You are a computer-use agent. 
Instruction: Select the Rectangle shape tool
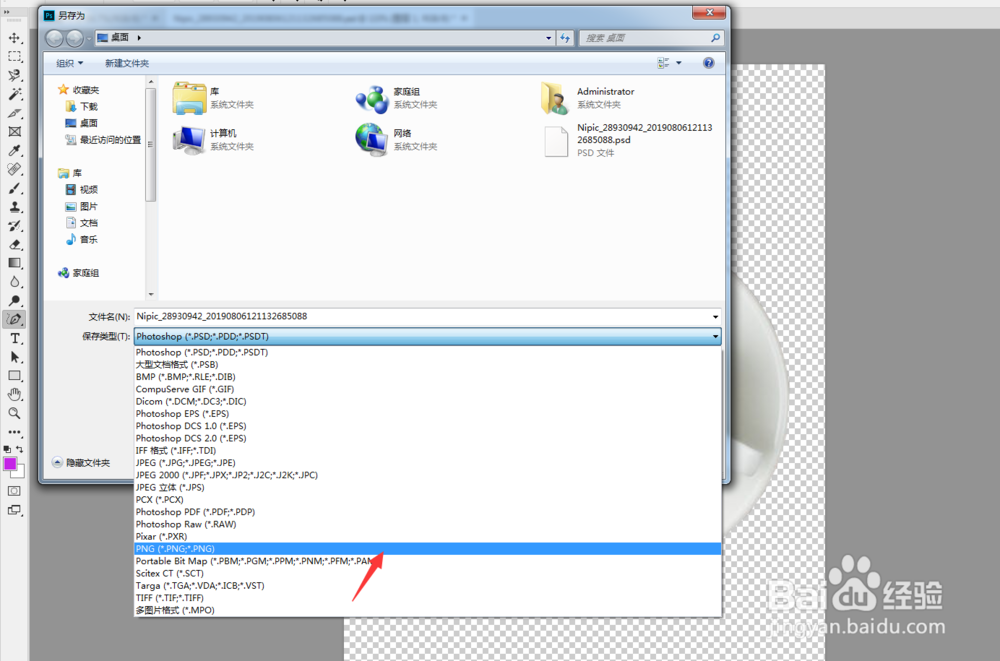tap(14, 376)
